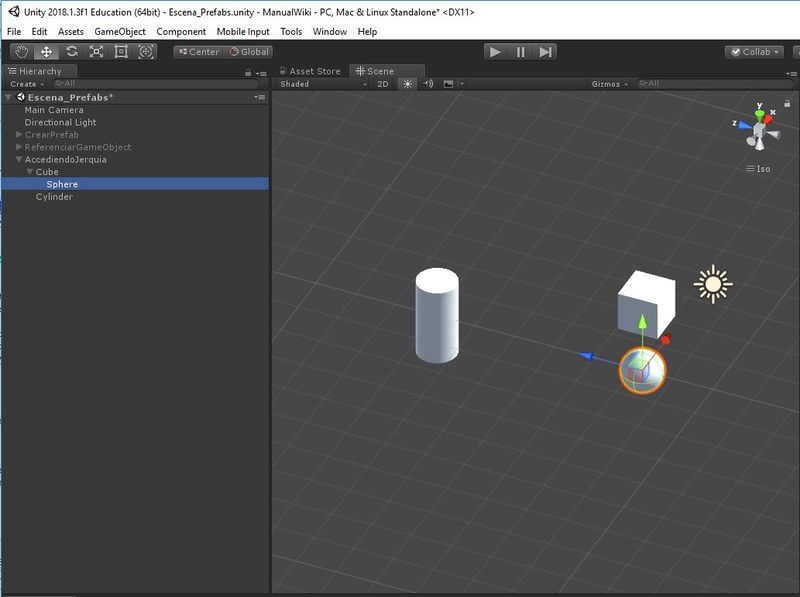
Task: Open the Gizmos dropdown
Action: pos(609,84)
